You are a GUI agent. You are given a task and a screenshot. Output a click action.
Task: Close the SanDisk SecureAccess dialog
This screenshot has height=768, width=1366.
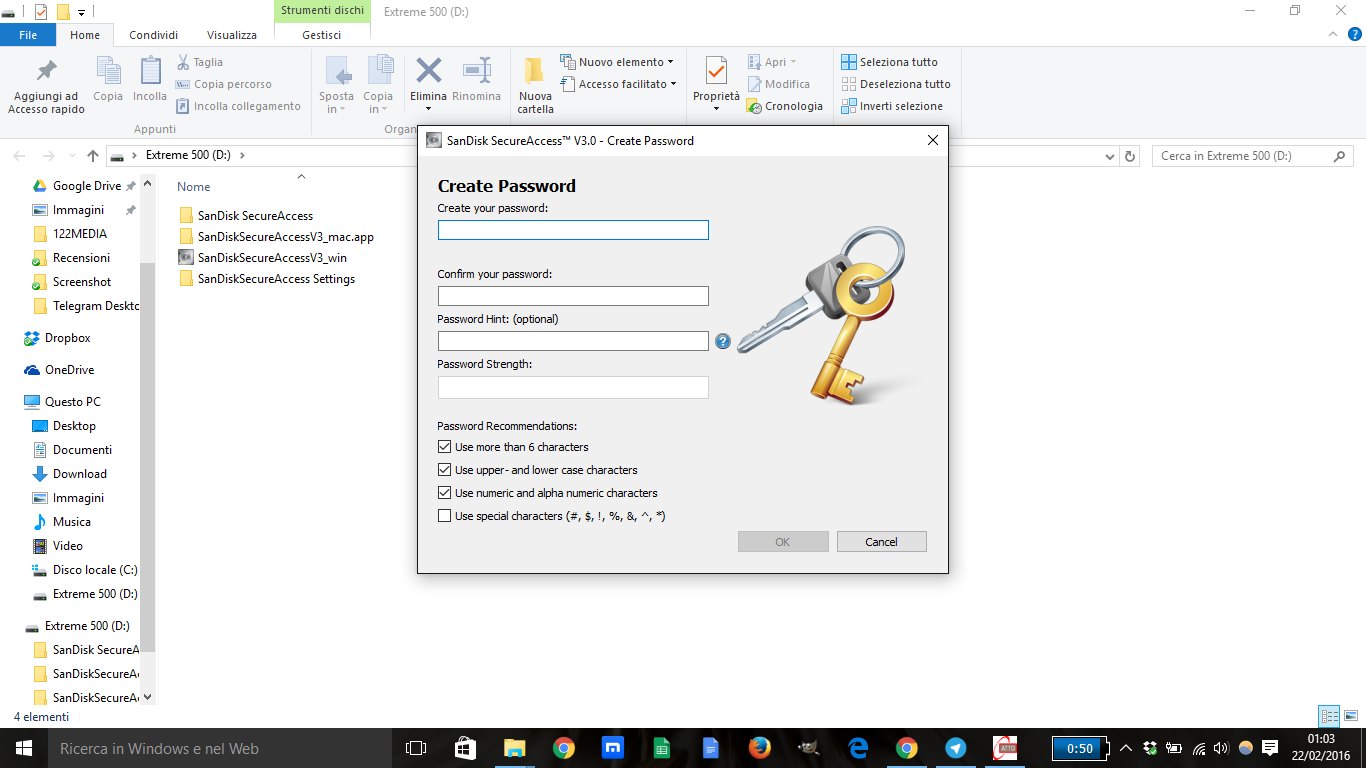(932, 141)
